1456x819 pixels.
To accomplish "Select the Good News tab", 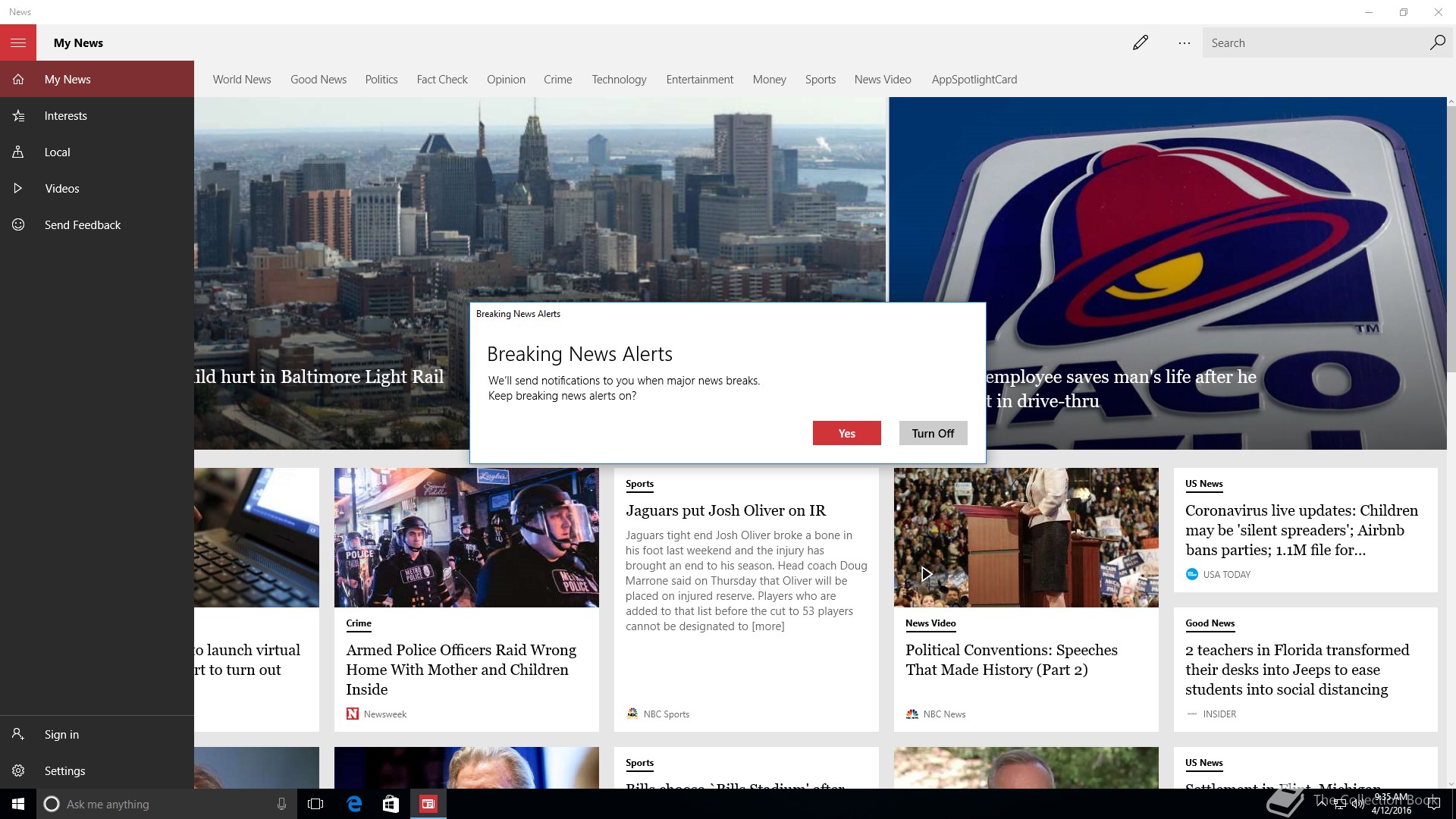I will [x=318, y=79].
